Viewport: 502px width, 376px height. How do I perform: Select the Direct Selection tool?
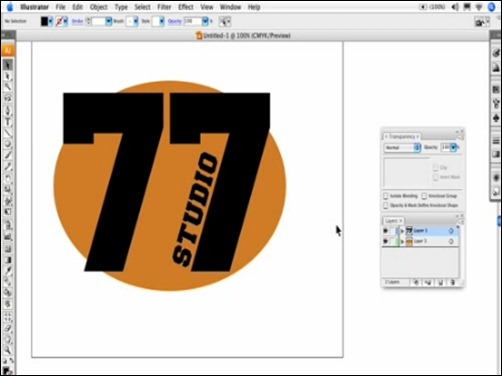(8, 76)
